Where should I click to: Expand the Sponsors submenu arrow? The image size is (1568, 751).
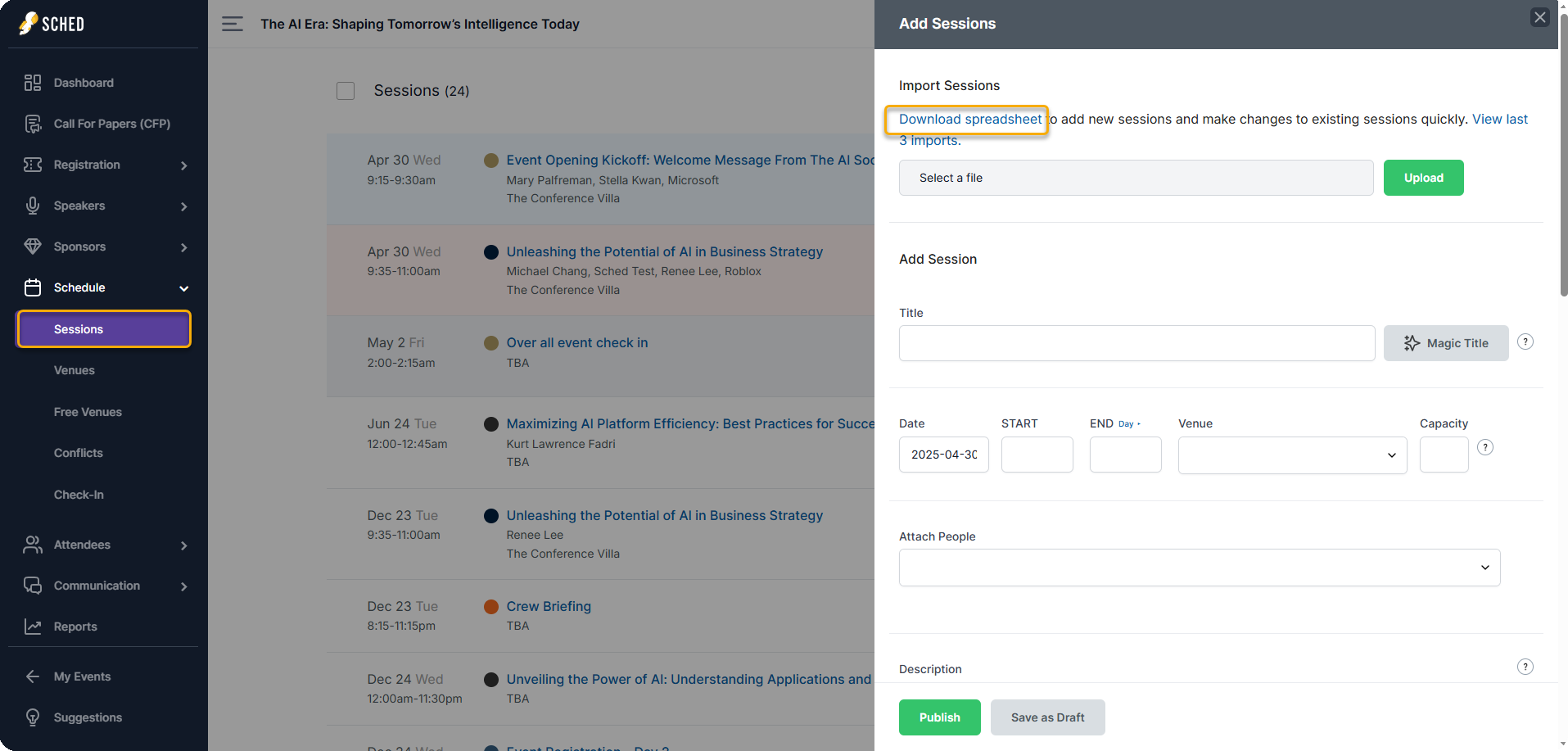click(x=184, y=247)
